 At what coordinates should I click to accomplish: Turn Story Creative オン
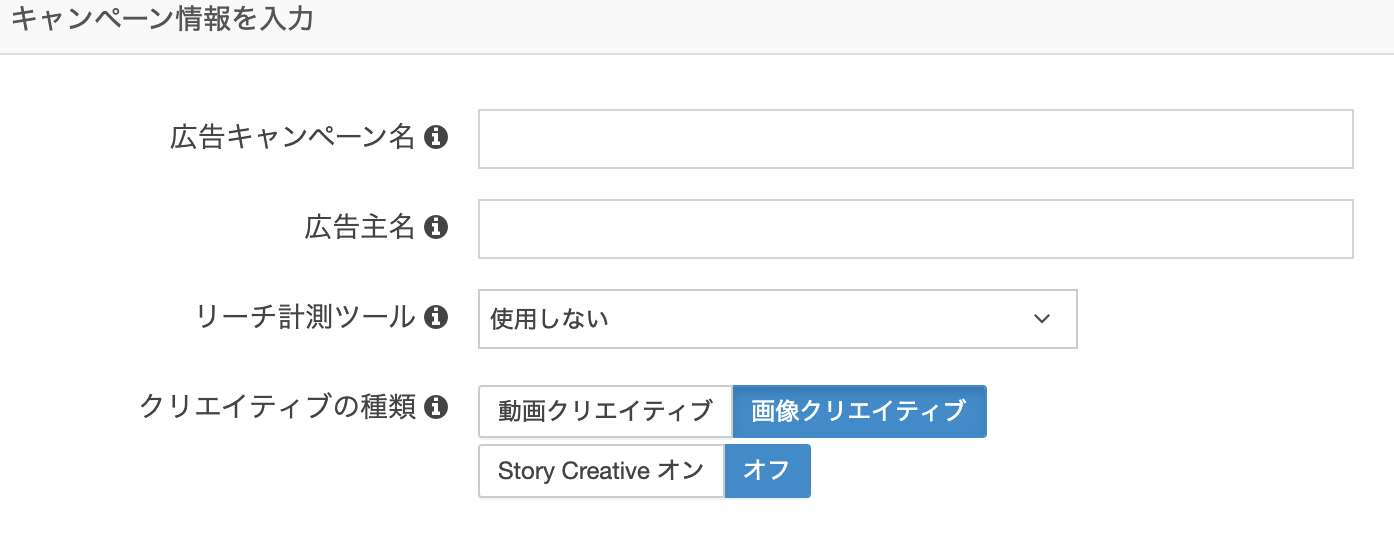601,471
